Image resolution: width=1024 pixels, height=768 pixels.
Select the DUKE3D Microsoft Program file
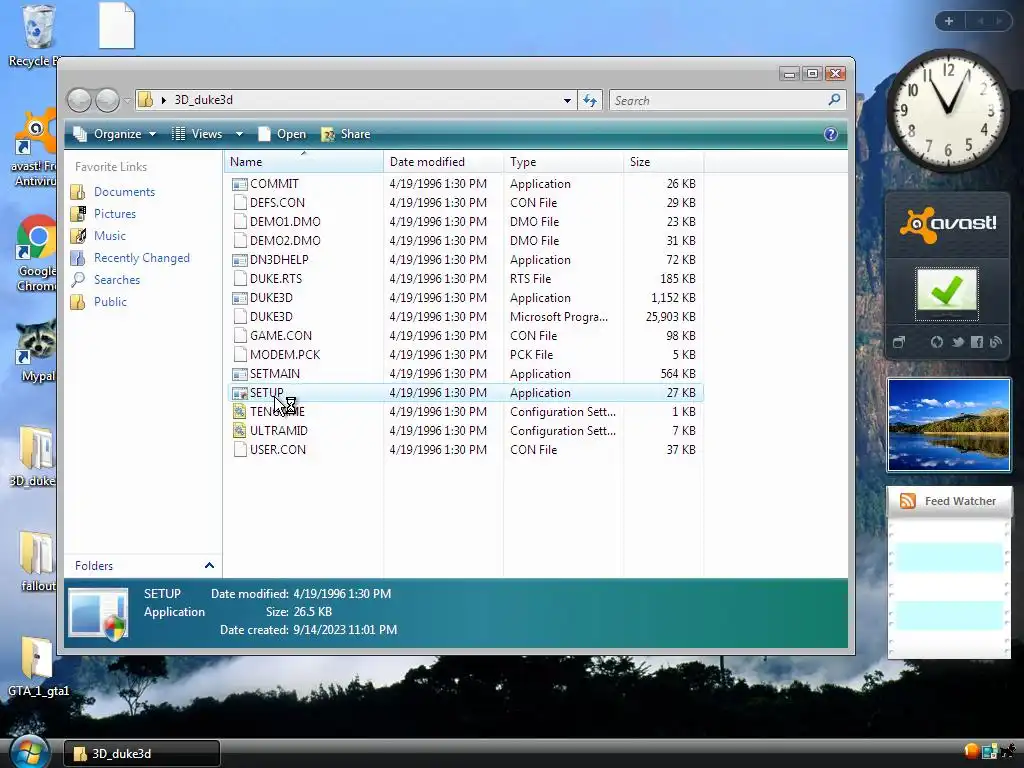click(x=465, y=316)
